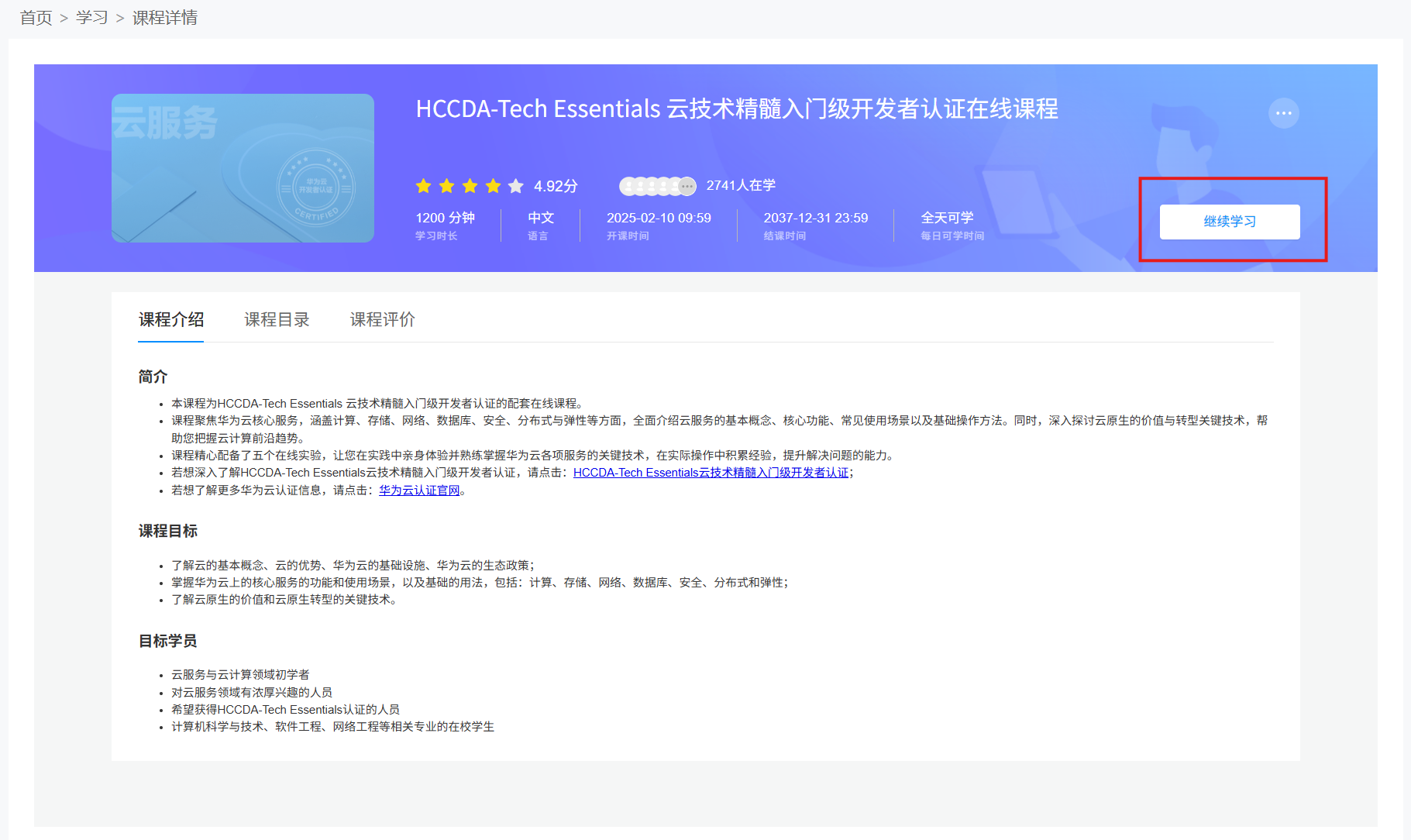Viewport: 1411px width, 840px height.
Task: Select the 课程介绍 tab
Action: tap(171, 319)
